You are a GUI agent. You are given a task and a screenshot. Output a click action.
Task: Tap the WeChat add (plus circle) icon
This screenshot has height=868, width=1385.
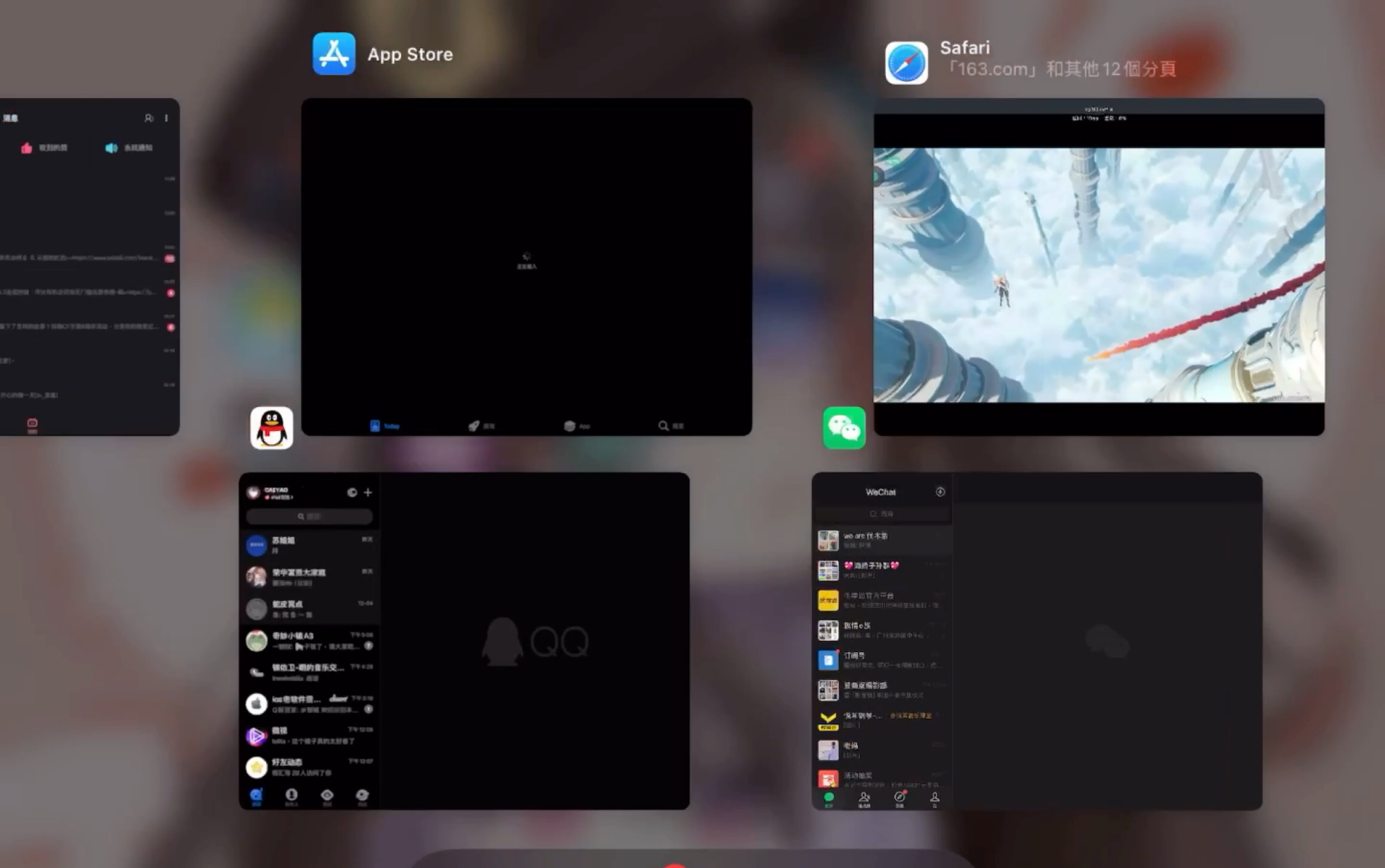(940, 492)
